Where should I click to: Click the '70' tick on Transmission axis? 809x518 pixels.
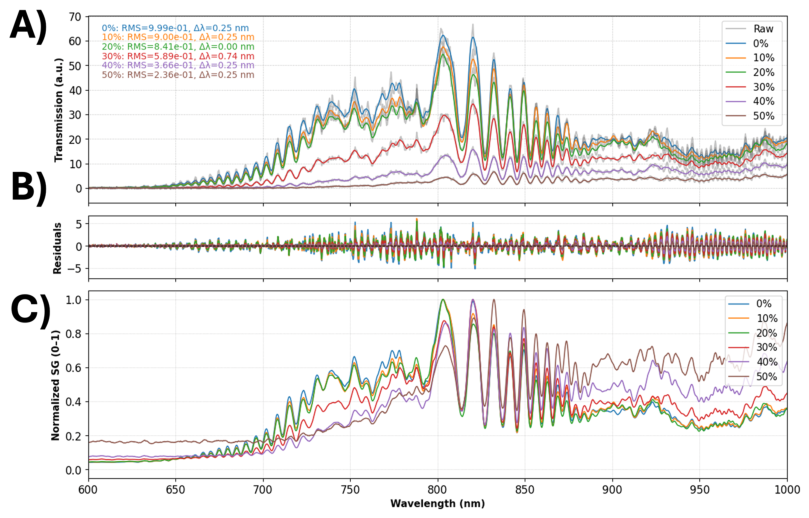(75, 17)
